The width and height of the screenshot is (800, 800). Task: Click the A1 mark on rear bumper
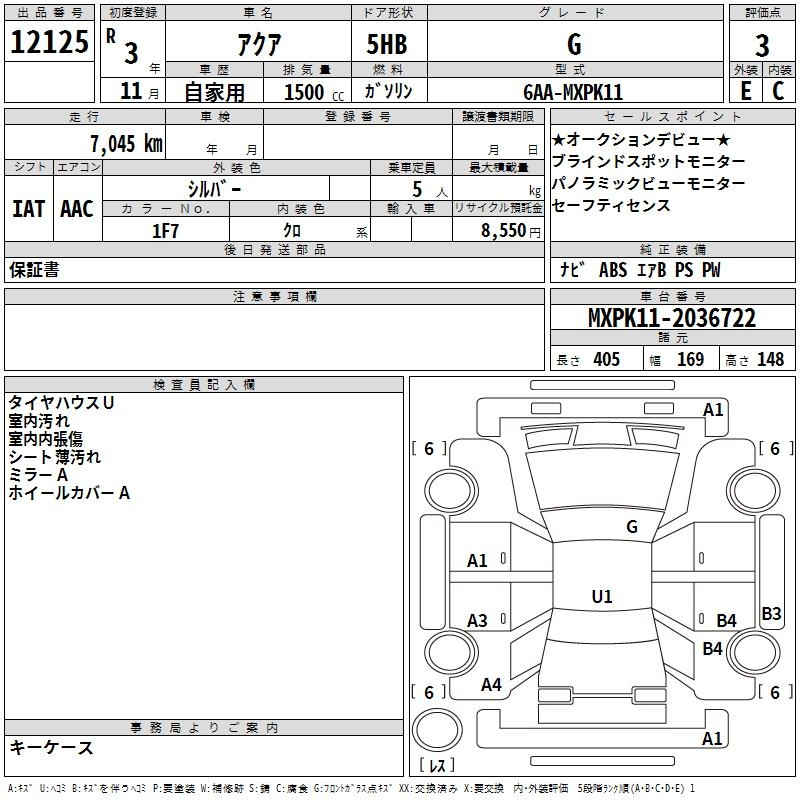[713, 739]
